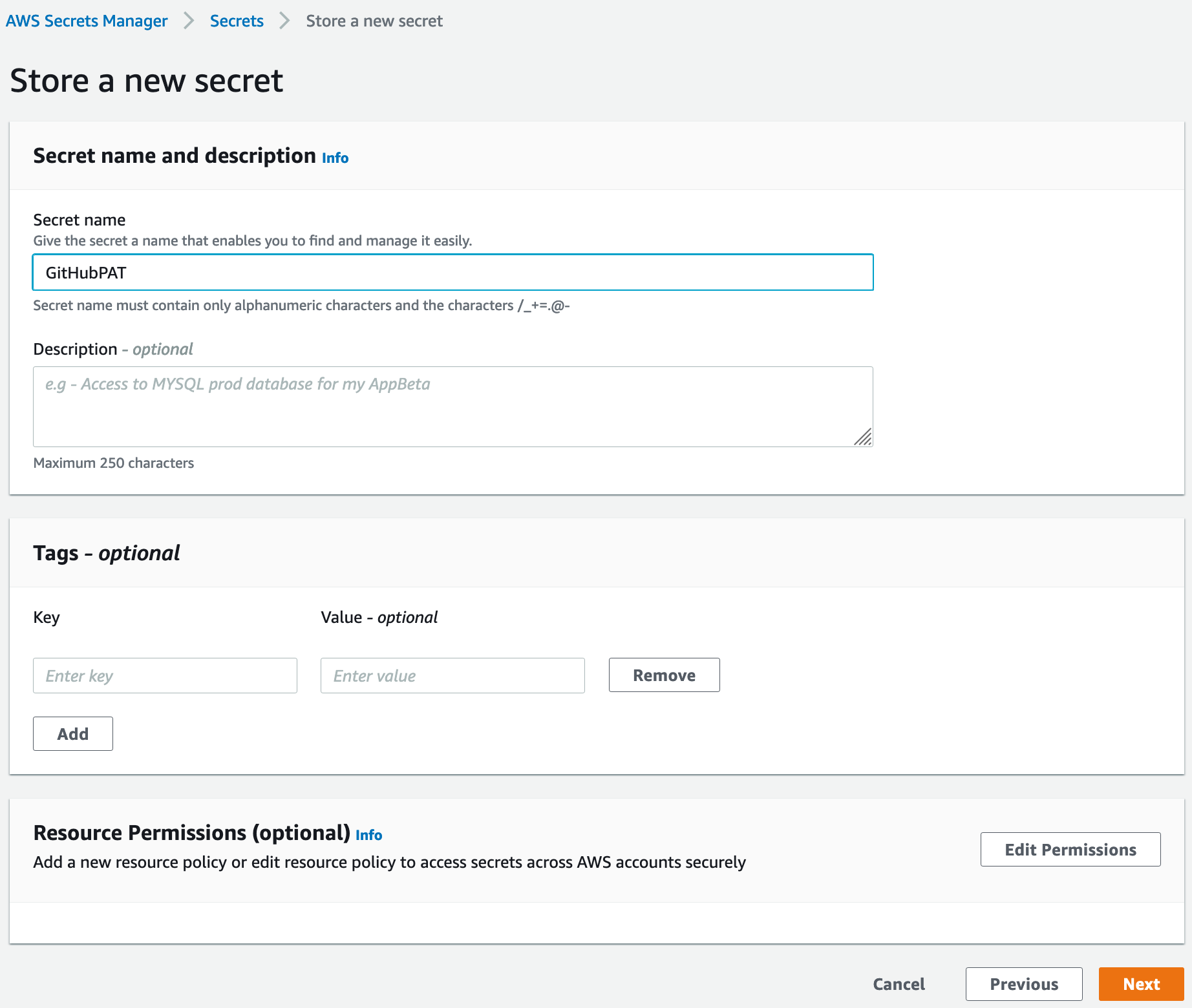The image size is (1192, 1008).
Task: Click the chevron after AWS Secrets Manager
Action: (x=189, y=21)
